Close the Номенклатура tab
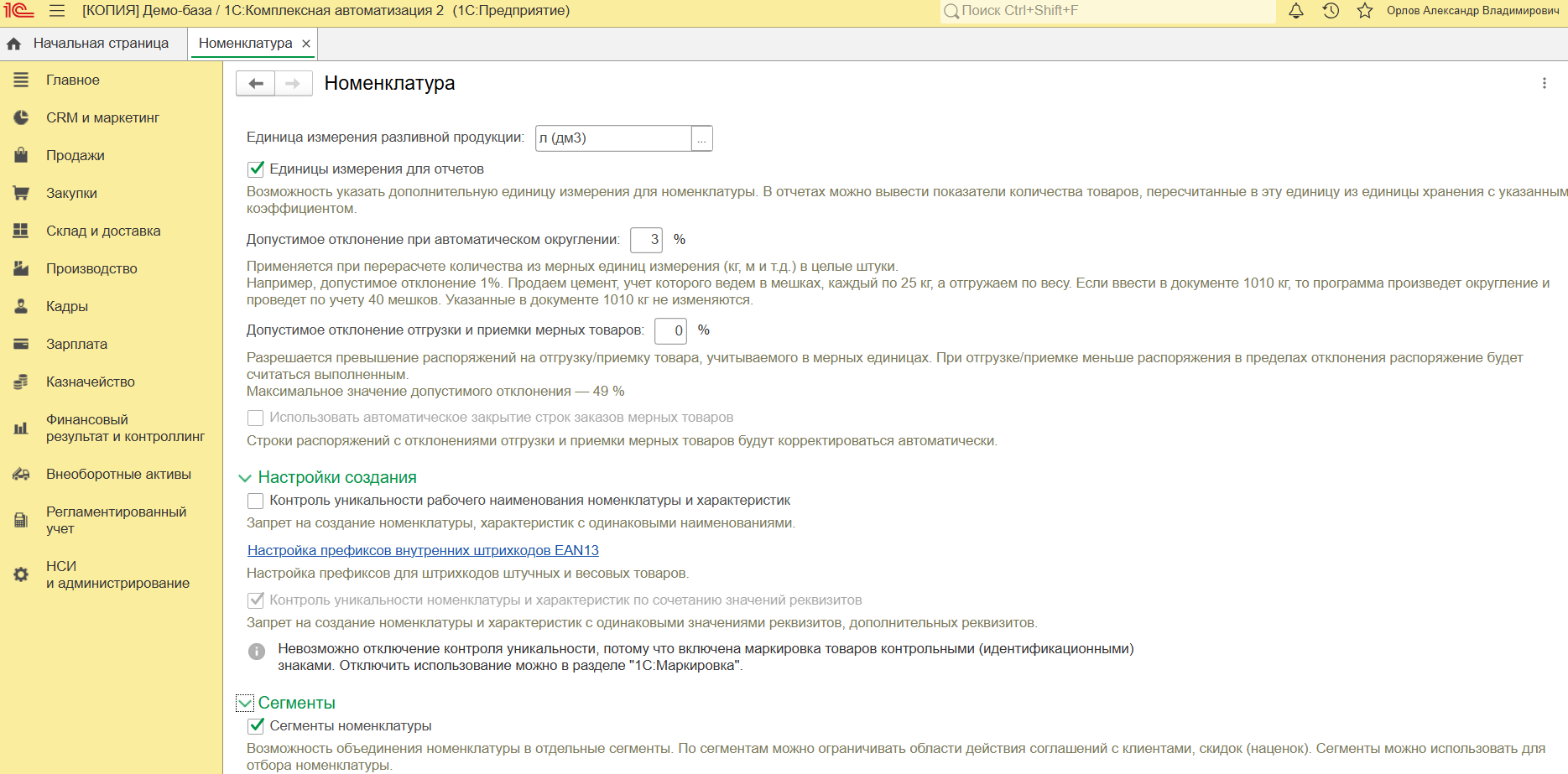Screen dimensions: 1568x774 point(306,44)
